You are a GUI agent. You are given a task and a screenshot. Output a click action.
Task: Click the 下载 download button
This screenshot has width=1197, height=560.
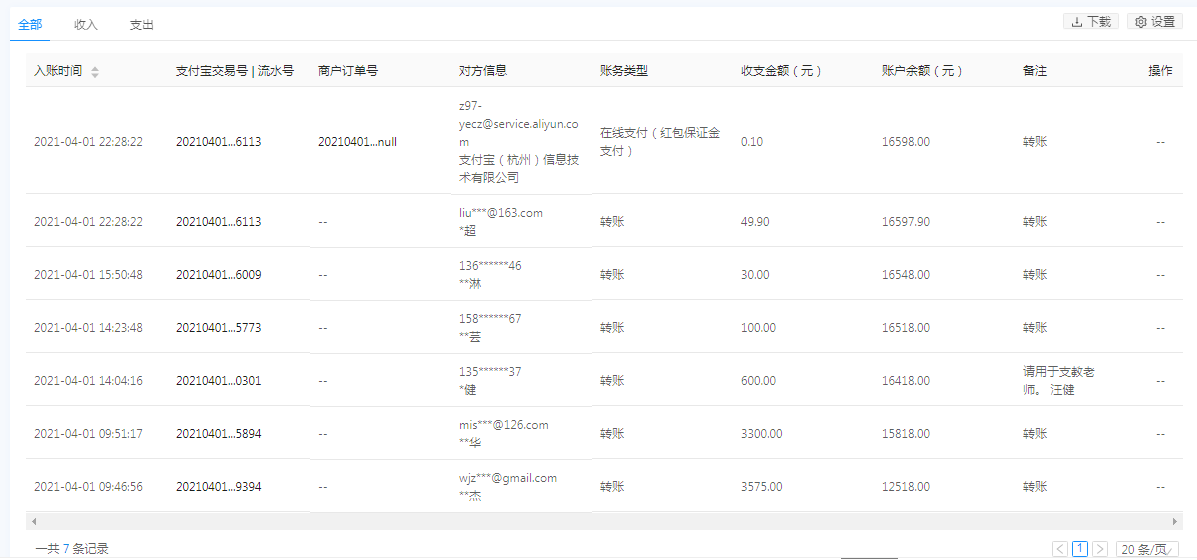(1091, 21)
